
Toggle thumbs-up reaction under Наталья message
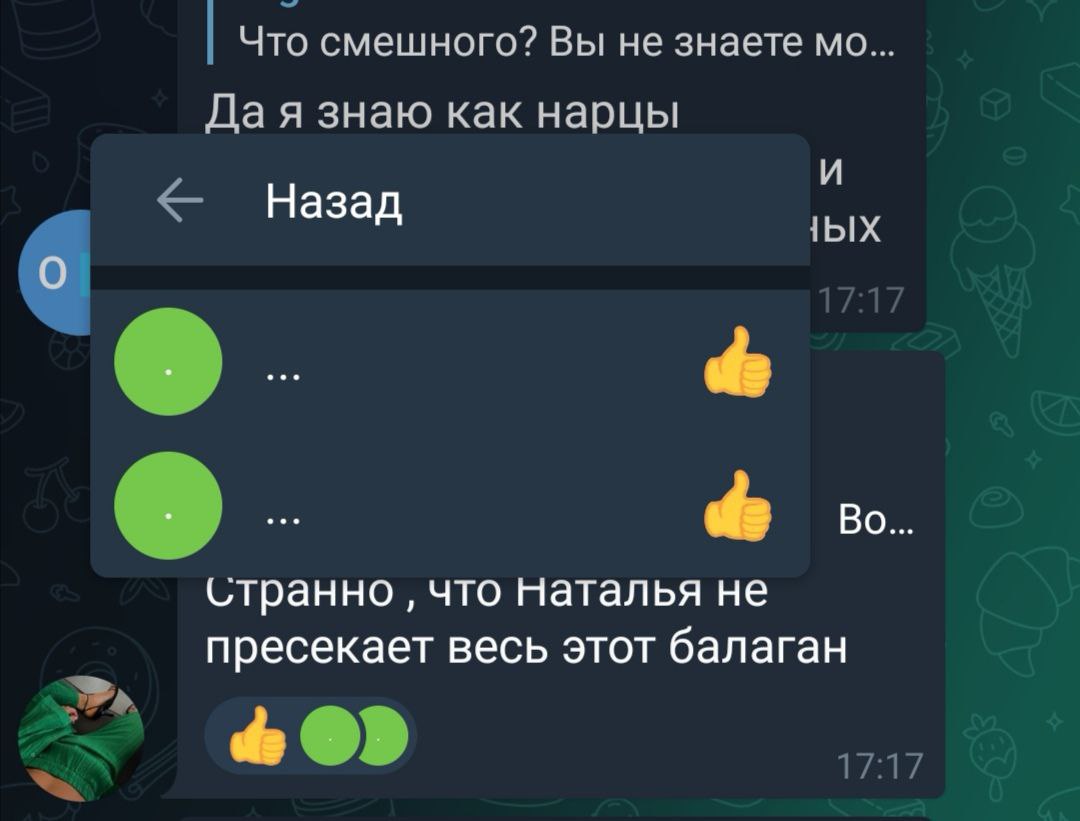coord(258,736)
